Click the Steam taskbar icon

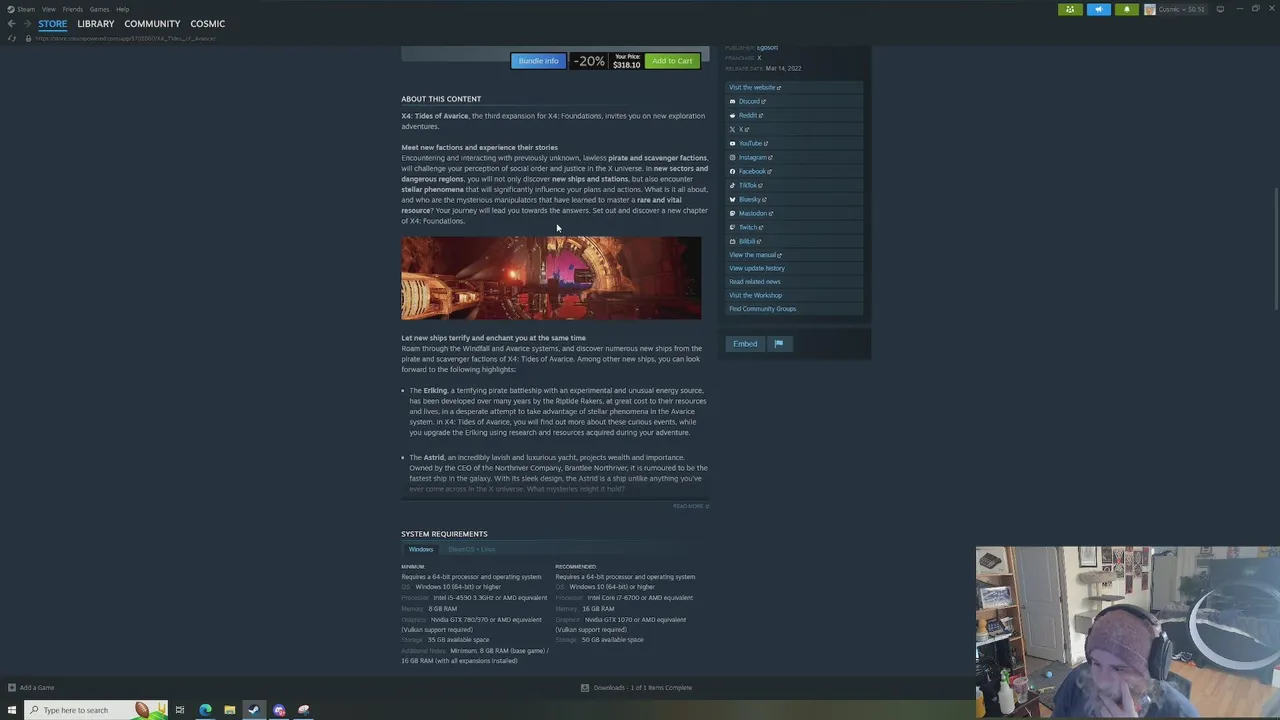pos(254,710)
